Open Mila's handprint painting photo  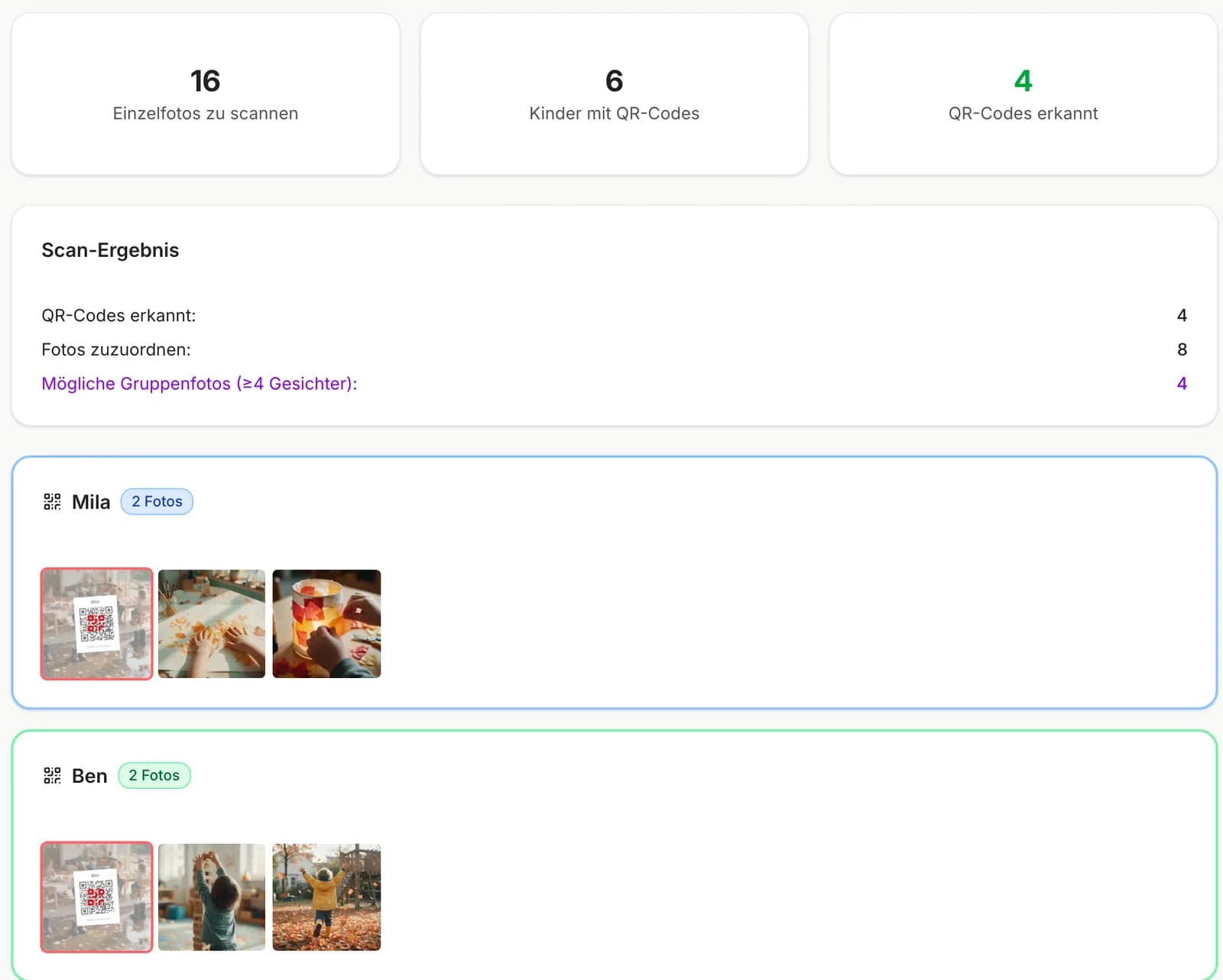(212, 624)
